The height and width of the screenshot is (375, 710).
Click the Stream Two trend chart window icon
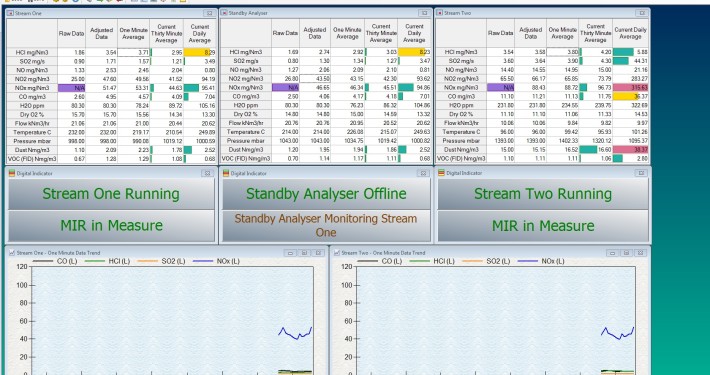coord(337,253)
